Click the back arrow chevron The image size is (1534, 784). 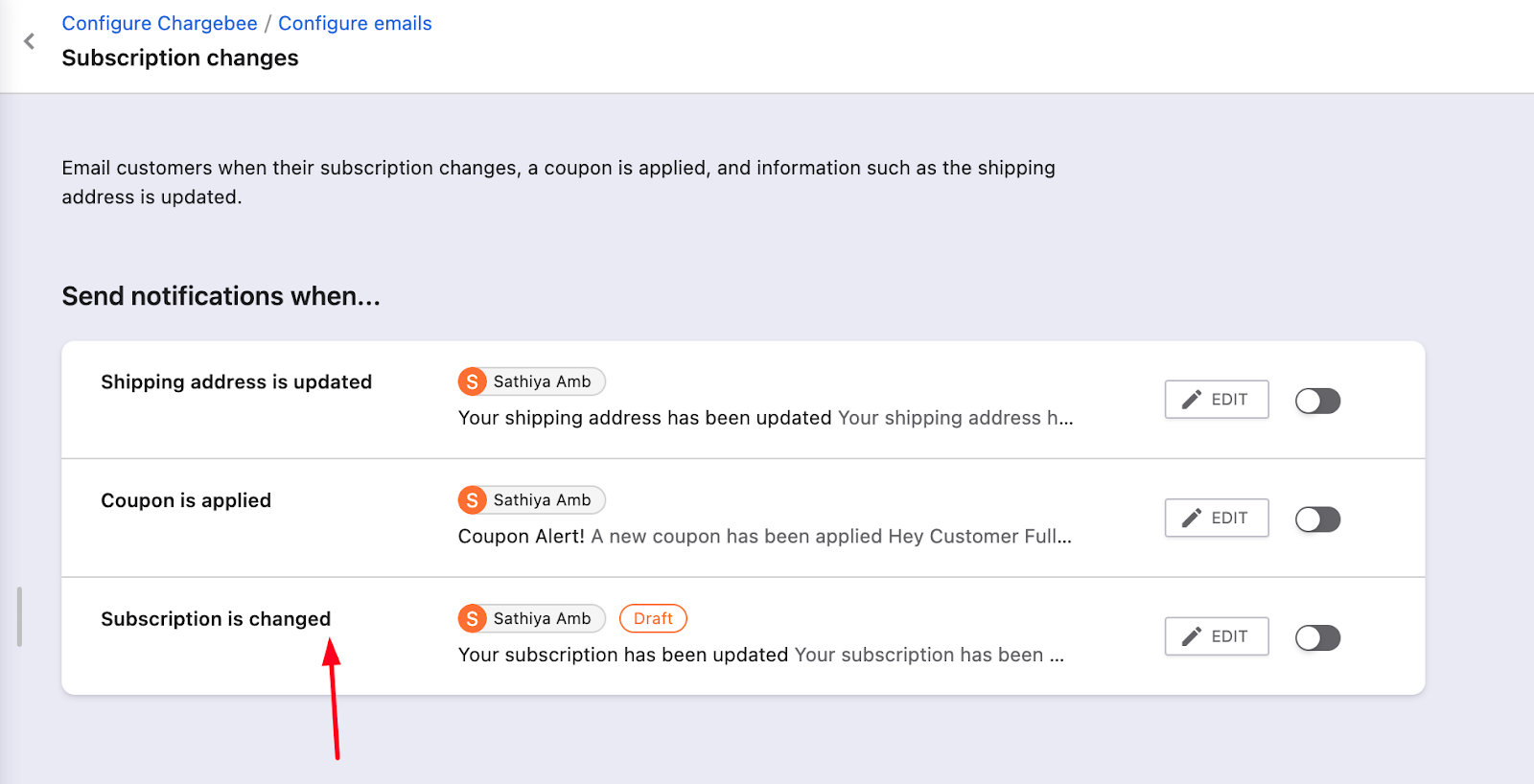point(30,41)
